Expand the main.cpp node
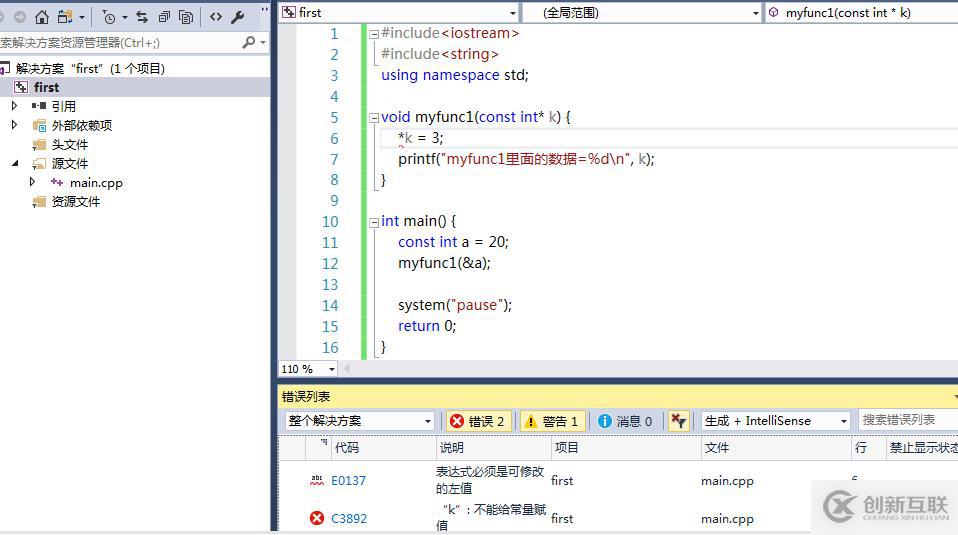 pyautogui.click(x=32, y=182)
